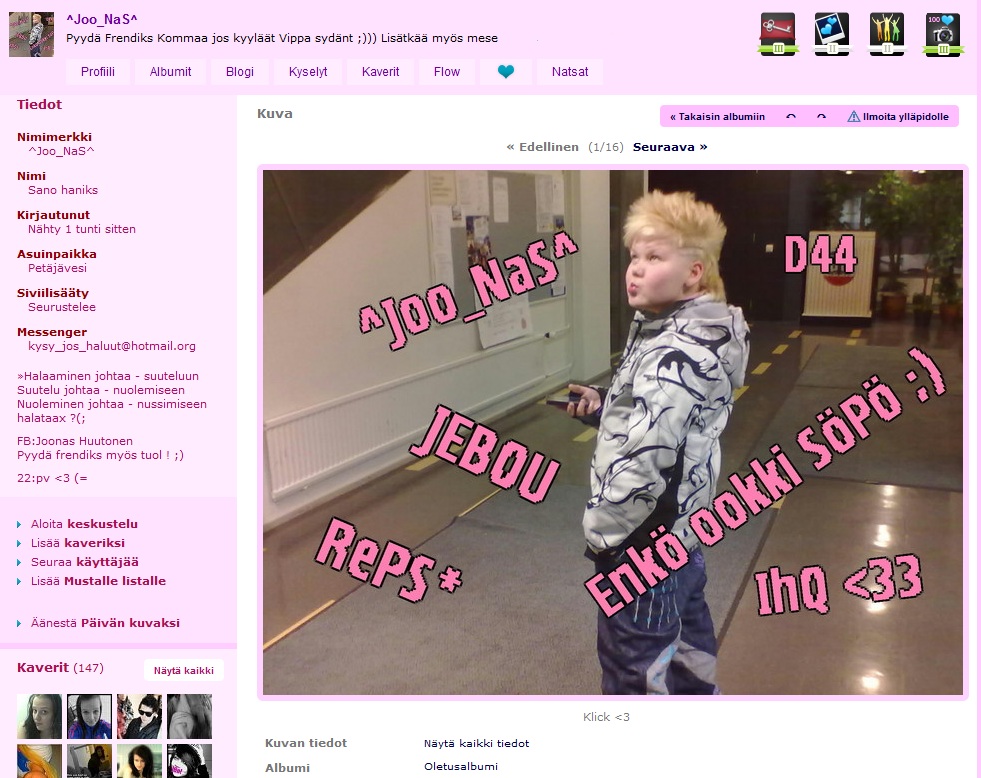Open third friend thumbnail with sunglasses
This screenshot has height=778, width=981.
[140, 716]
